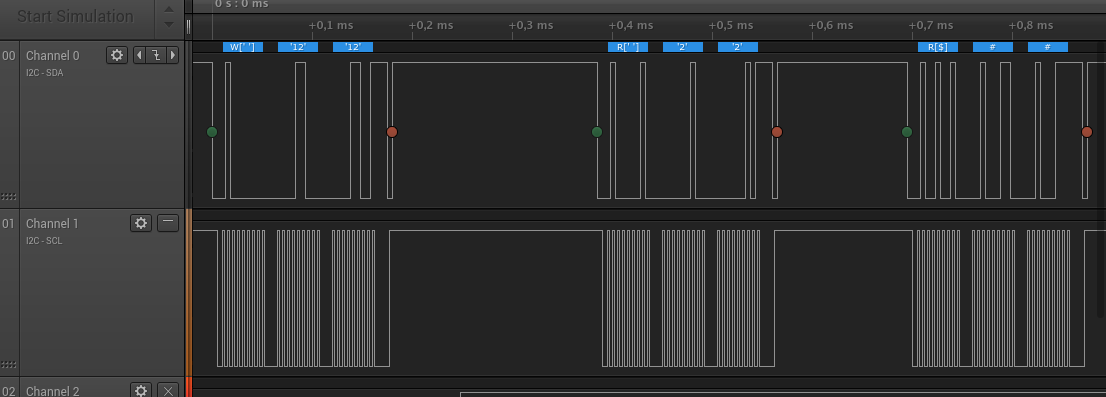Image resolution: width=1106 pixels, height=397 pixels.
Task: Click the red stop marker before +0,2 ms
Action: coord(392,132)
